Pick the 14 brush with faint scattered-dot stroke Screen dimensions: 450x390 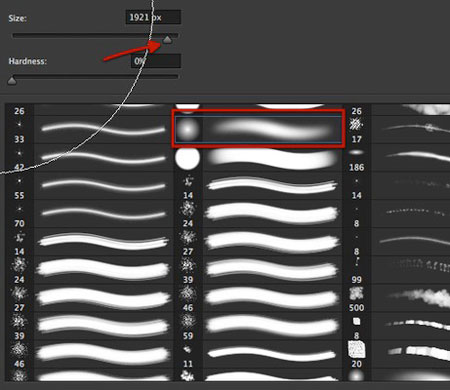click(x=397, y=186)
